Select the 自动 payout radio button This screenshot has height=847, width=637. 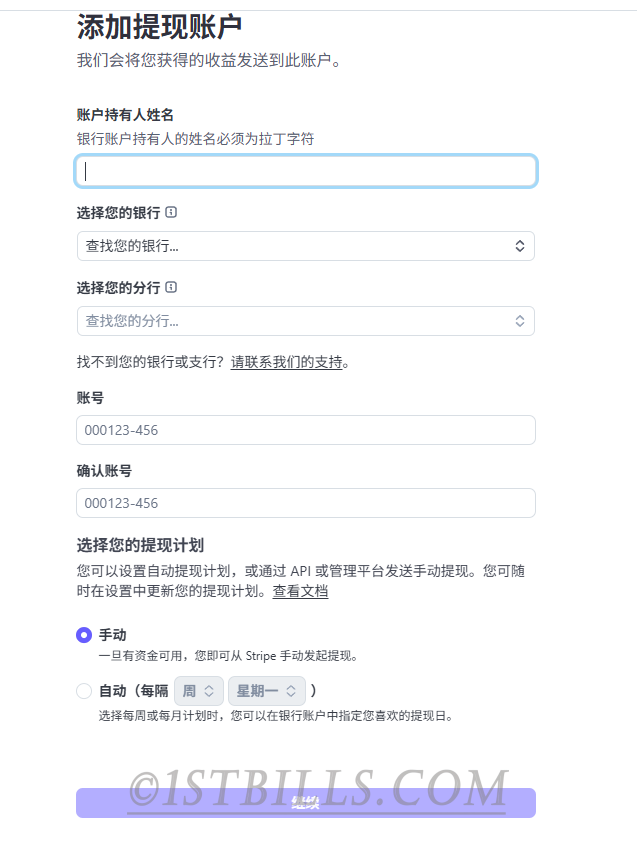[84, 691]
